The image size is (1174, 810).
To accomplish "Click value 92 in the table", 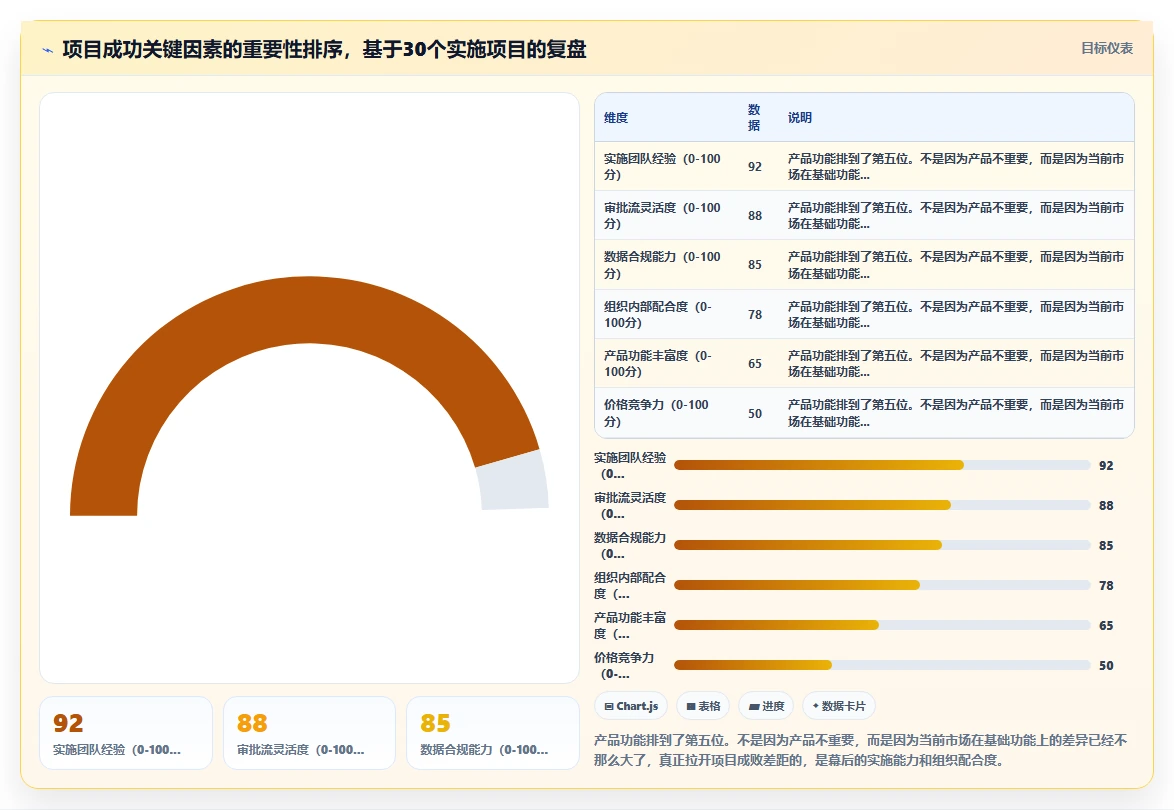I will pyautogui.click(x=755, y=167).
